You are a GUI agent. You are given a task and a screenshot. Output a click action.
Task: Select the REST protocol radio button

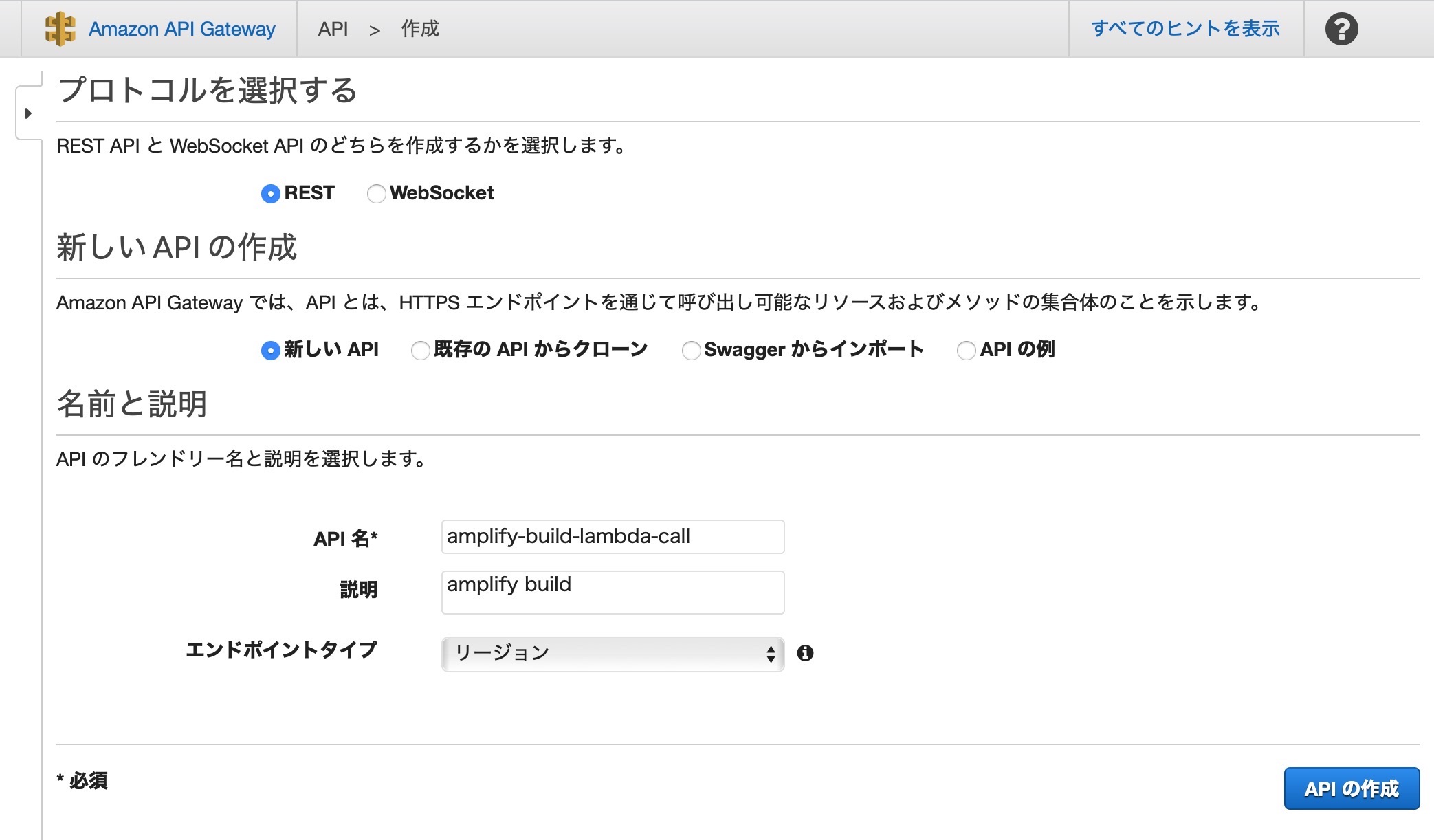tap(271, 194)
